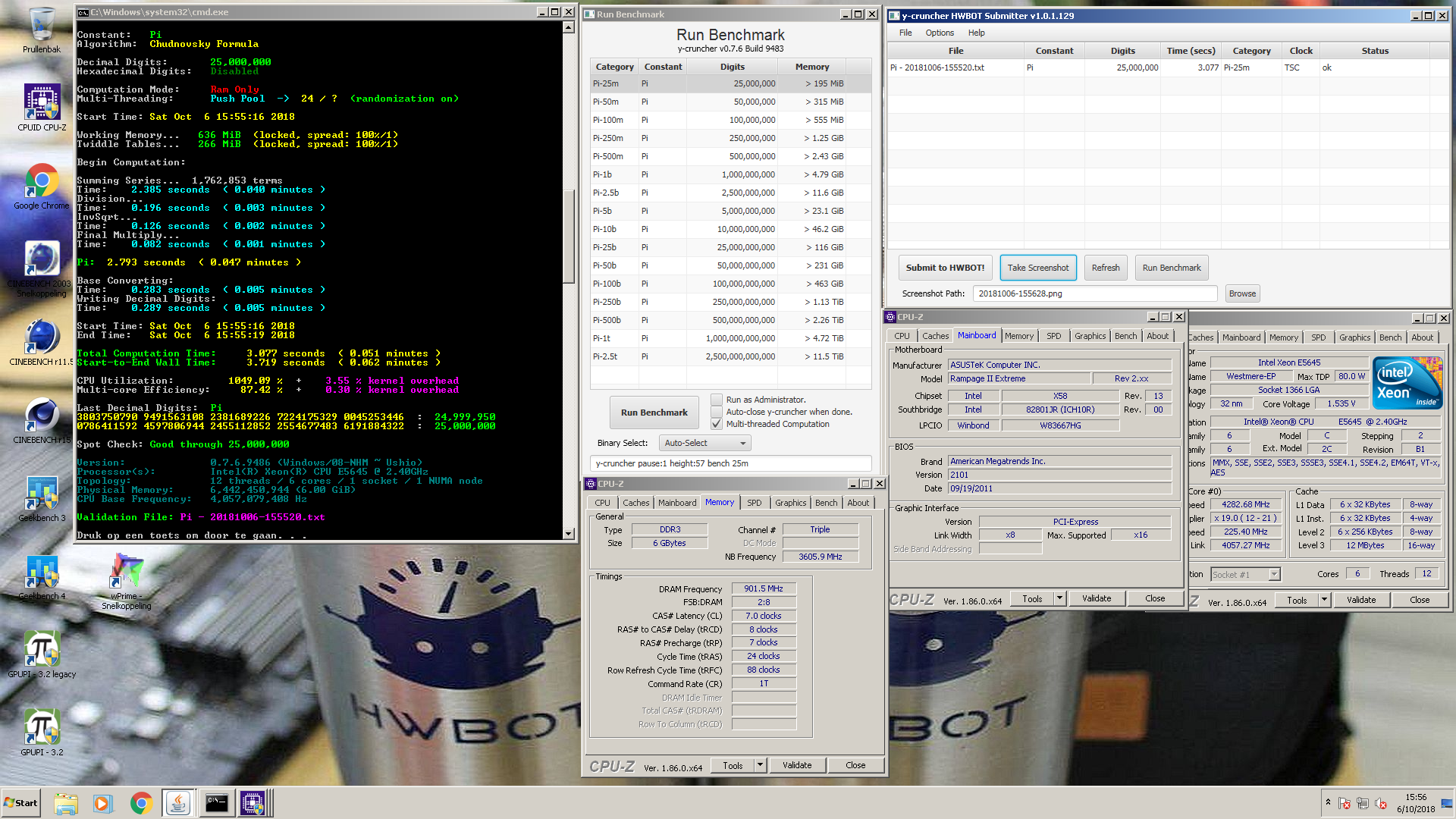This screenshot has width=1456, height=819.
Task: Switch to the Java app in the taskbar
Action: (178, 803)
